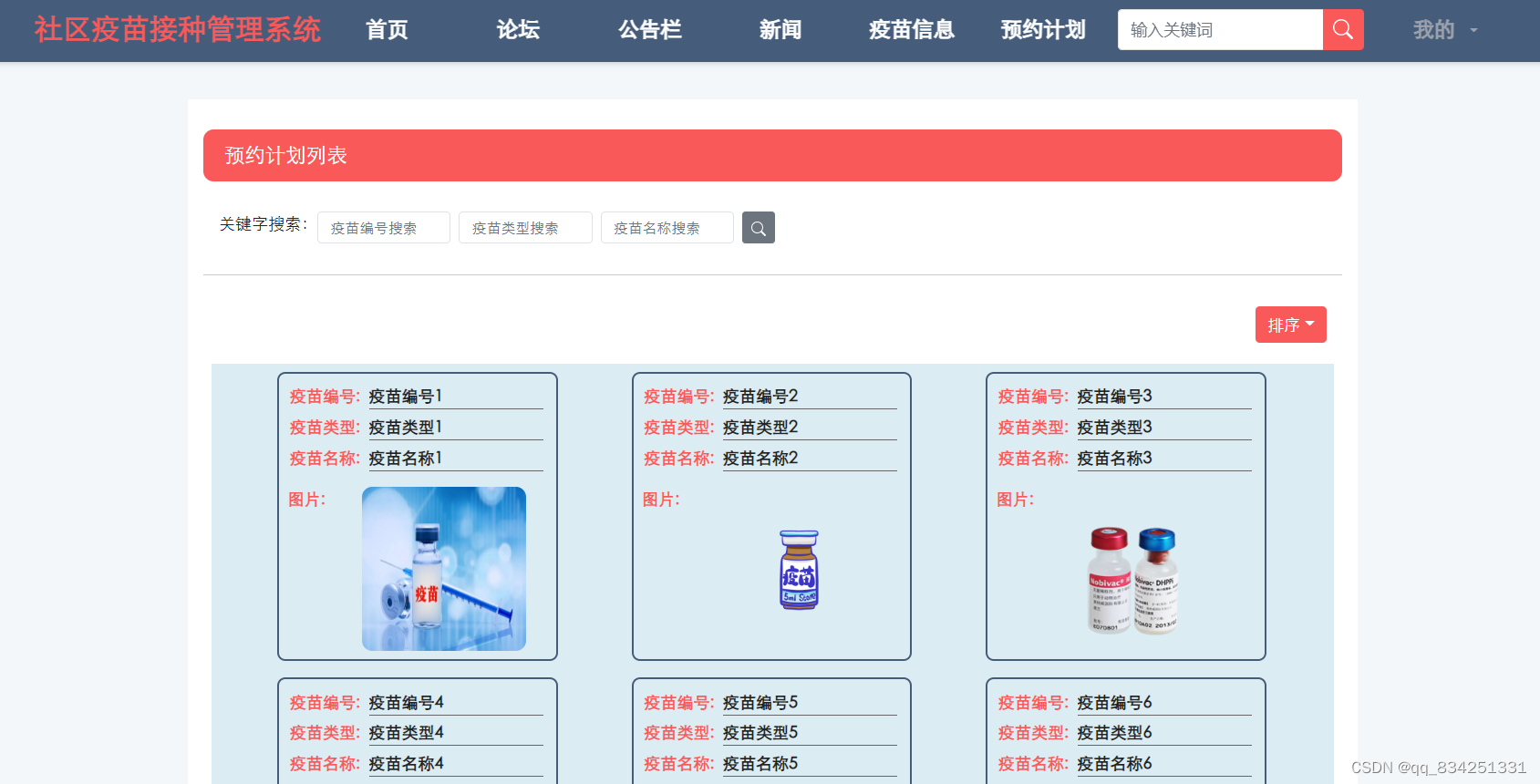Open the 疫苗信息 vaccine info page
Image resolution: width=1540 pixels, height=784 pixels.
[912, 30]
